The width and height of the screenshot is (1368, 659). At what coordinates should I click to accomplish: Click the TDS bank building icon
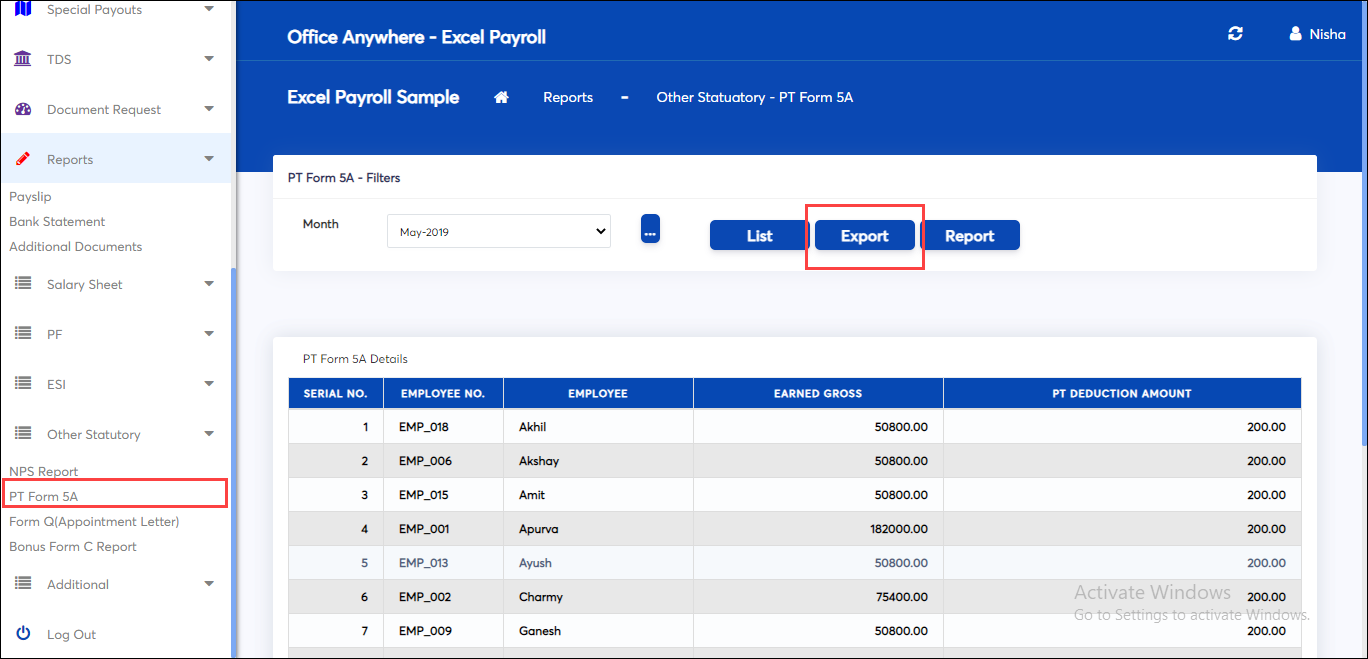[23, 59]
